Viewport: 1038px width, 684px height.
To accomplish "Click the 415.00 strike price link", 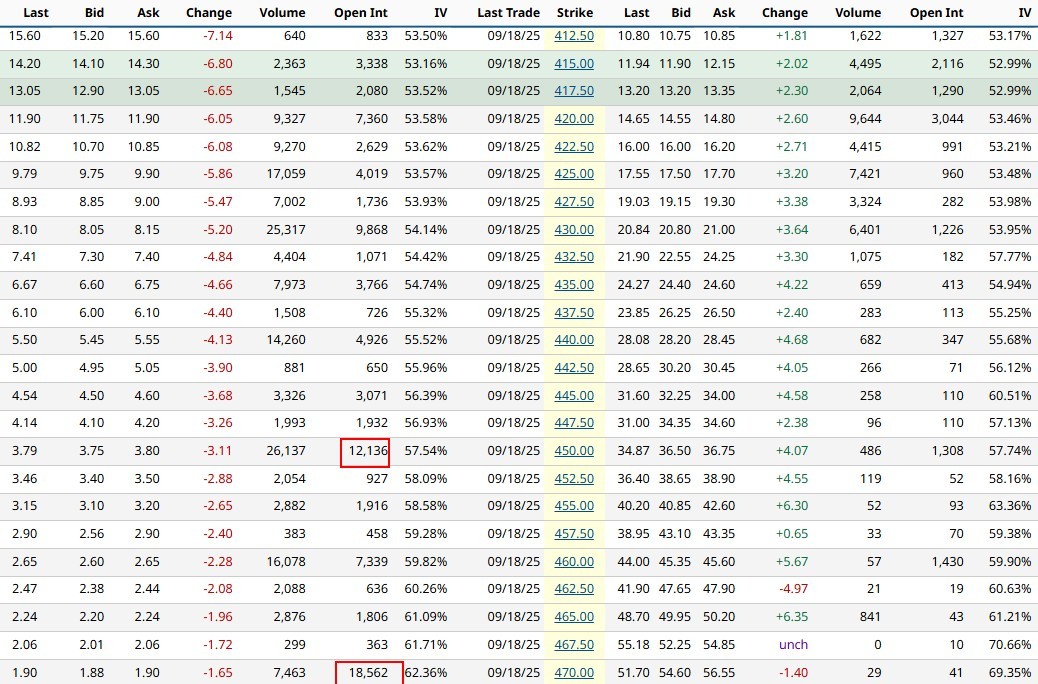I will click(574, 64).
